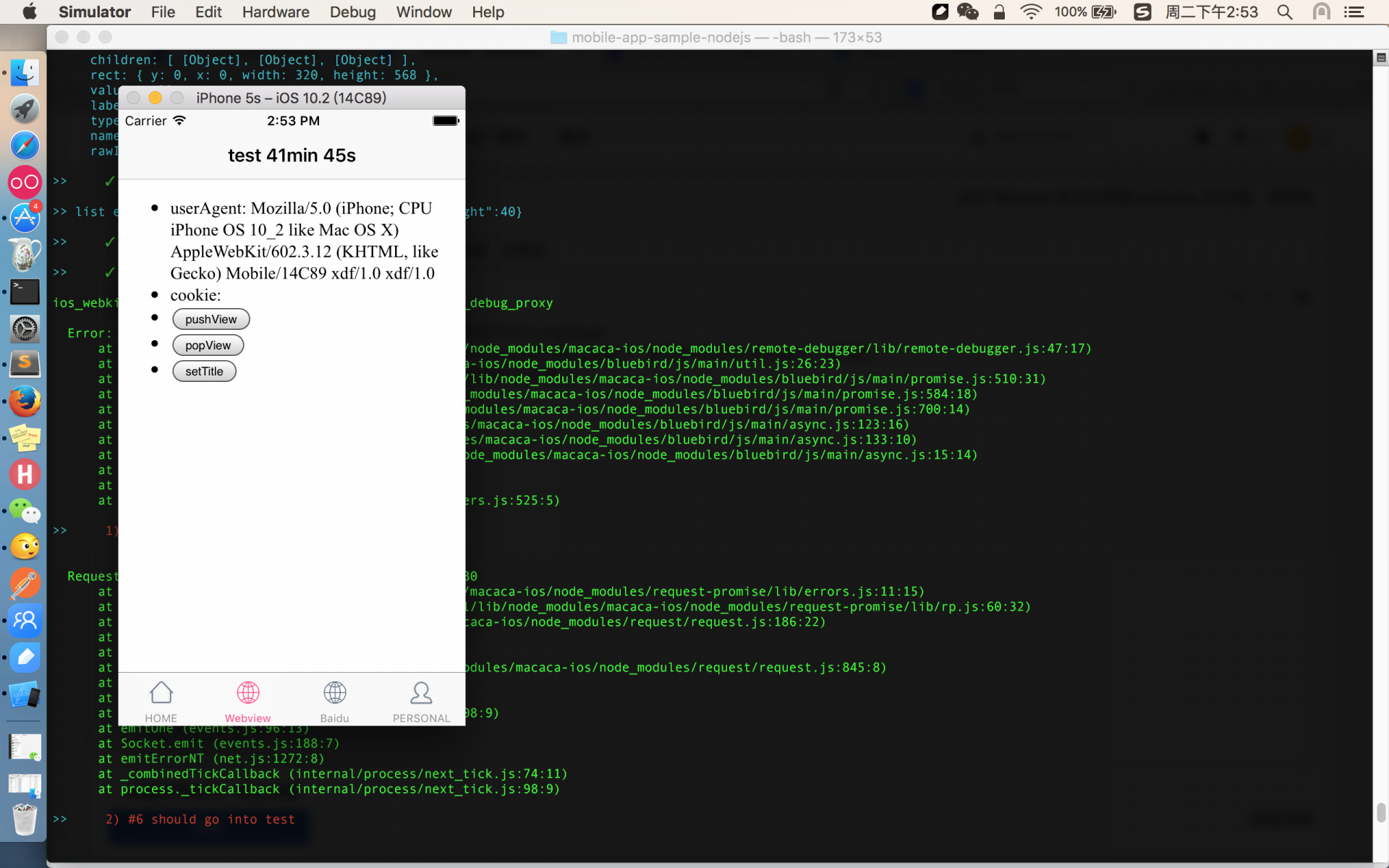Click the lock icon in menu bar
The height and width of the screenshot is (868, 1389).
(999, 12)
